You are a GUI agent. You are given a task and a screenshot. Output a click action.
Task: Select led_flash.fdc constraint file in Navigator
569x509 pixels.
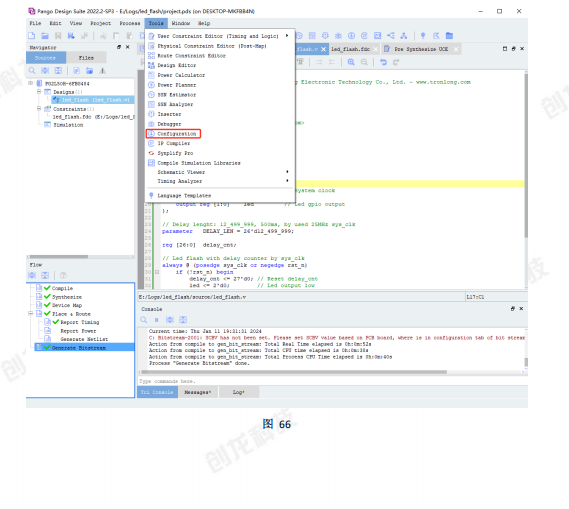(x=93, y=117)
